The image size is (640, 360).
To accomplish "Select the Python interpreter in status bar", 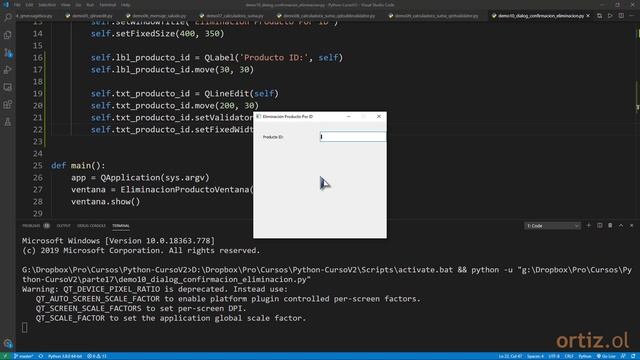I will point(65,356).
